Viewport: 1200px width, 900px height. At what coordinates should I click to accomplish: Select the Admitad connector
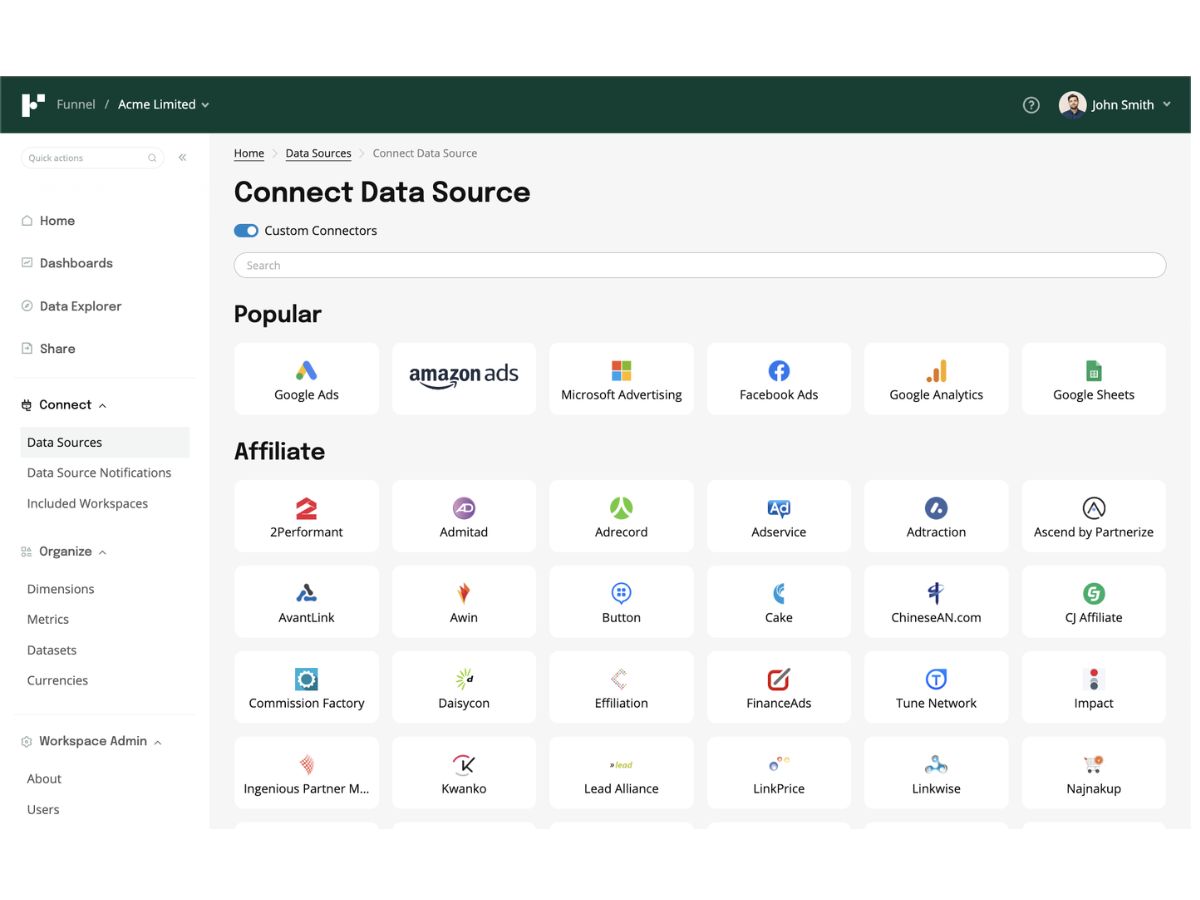pyautogui.click(x=464, y=516)
